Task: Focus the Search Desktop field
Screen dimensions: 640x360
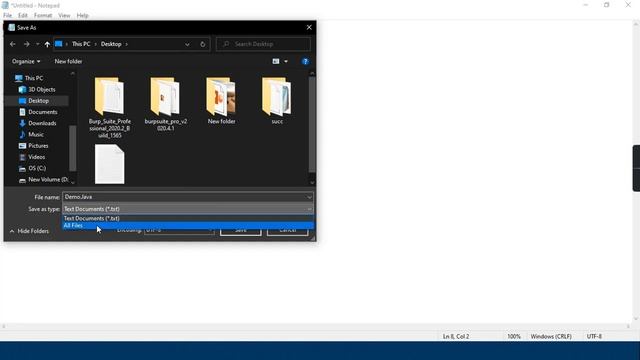Action: [263, 44]
